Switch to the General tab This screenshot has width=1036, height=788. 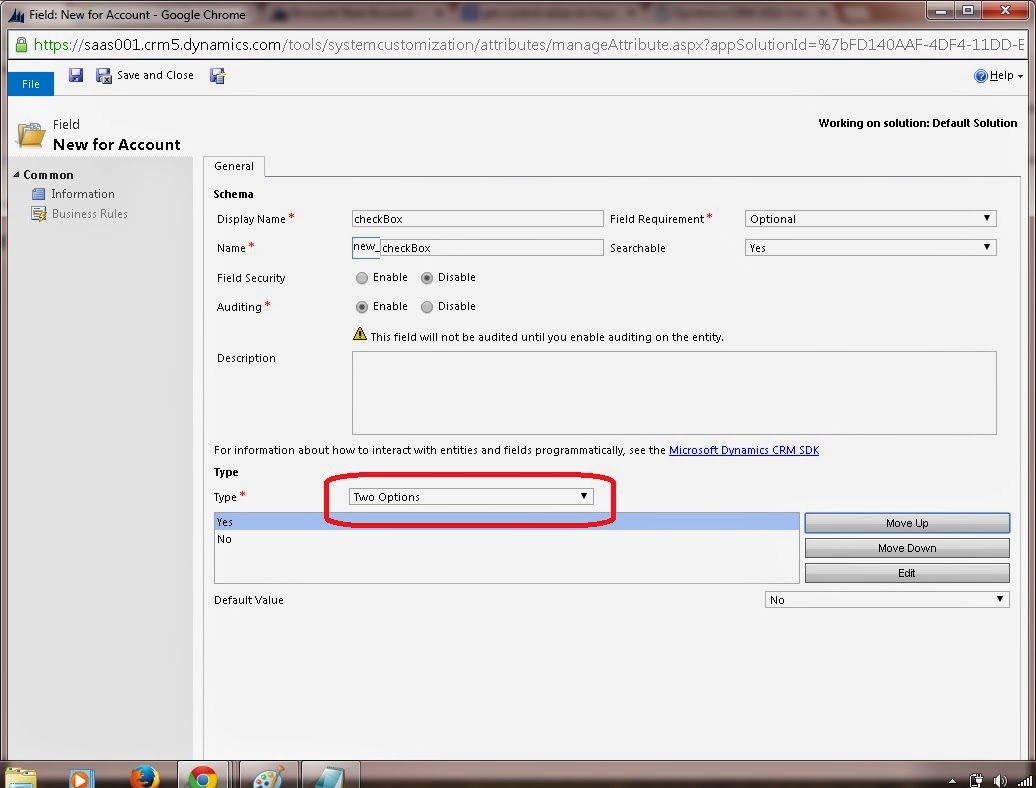234,166
